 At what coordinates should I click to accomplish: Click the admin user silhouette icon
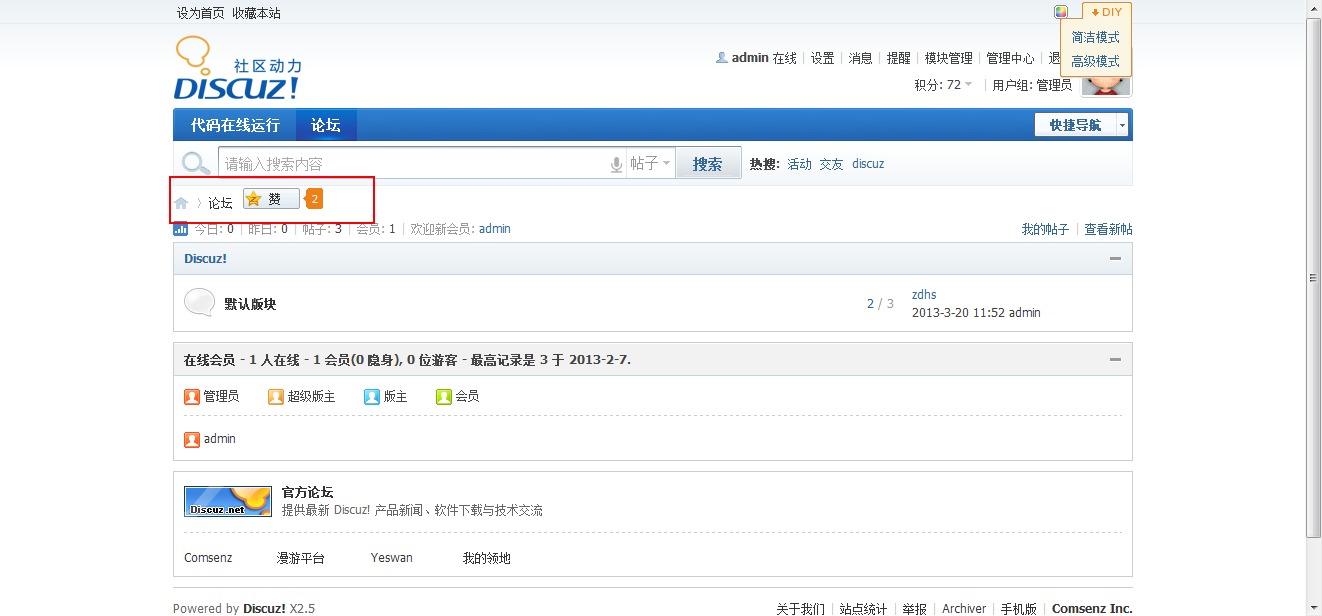(x=721, y=58)
